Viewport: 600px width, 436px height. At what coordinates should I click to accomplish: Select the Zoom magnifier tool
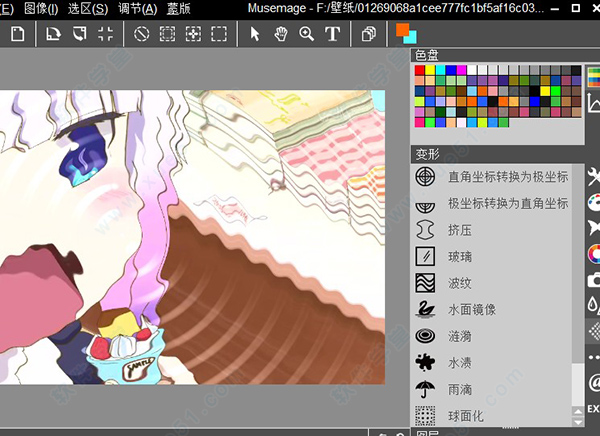tap(306, 34)
